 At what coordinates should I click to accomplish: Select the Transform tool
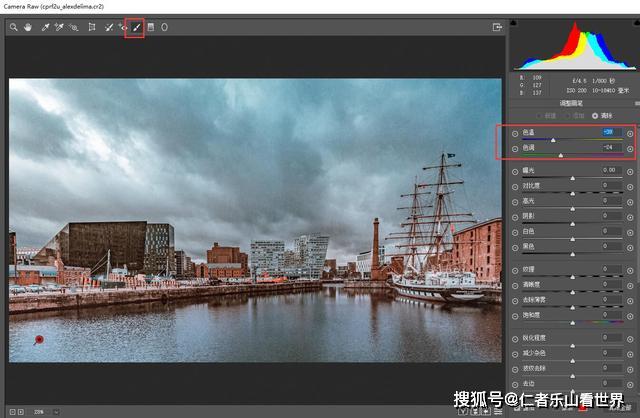(92, 27)
